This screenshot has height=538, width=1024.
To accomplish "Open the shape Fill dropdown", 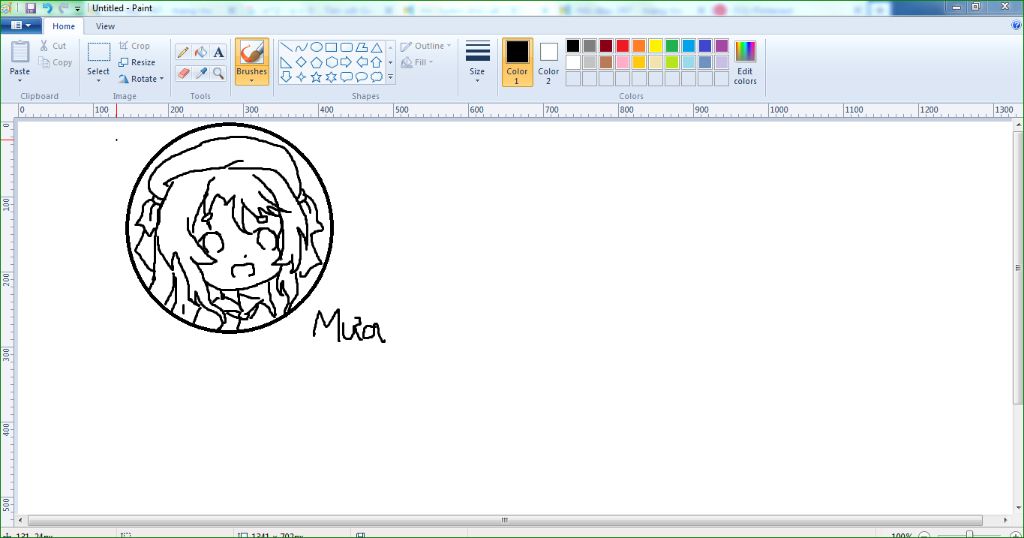I will coord(417,62).
